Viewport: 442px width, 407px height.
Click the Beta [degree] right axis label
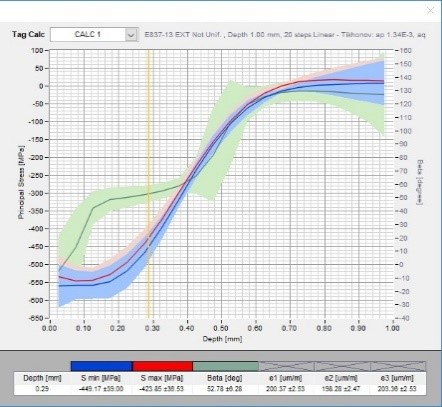420,182
